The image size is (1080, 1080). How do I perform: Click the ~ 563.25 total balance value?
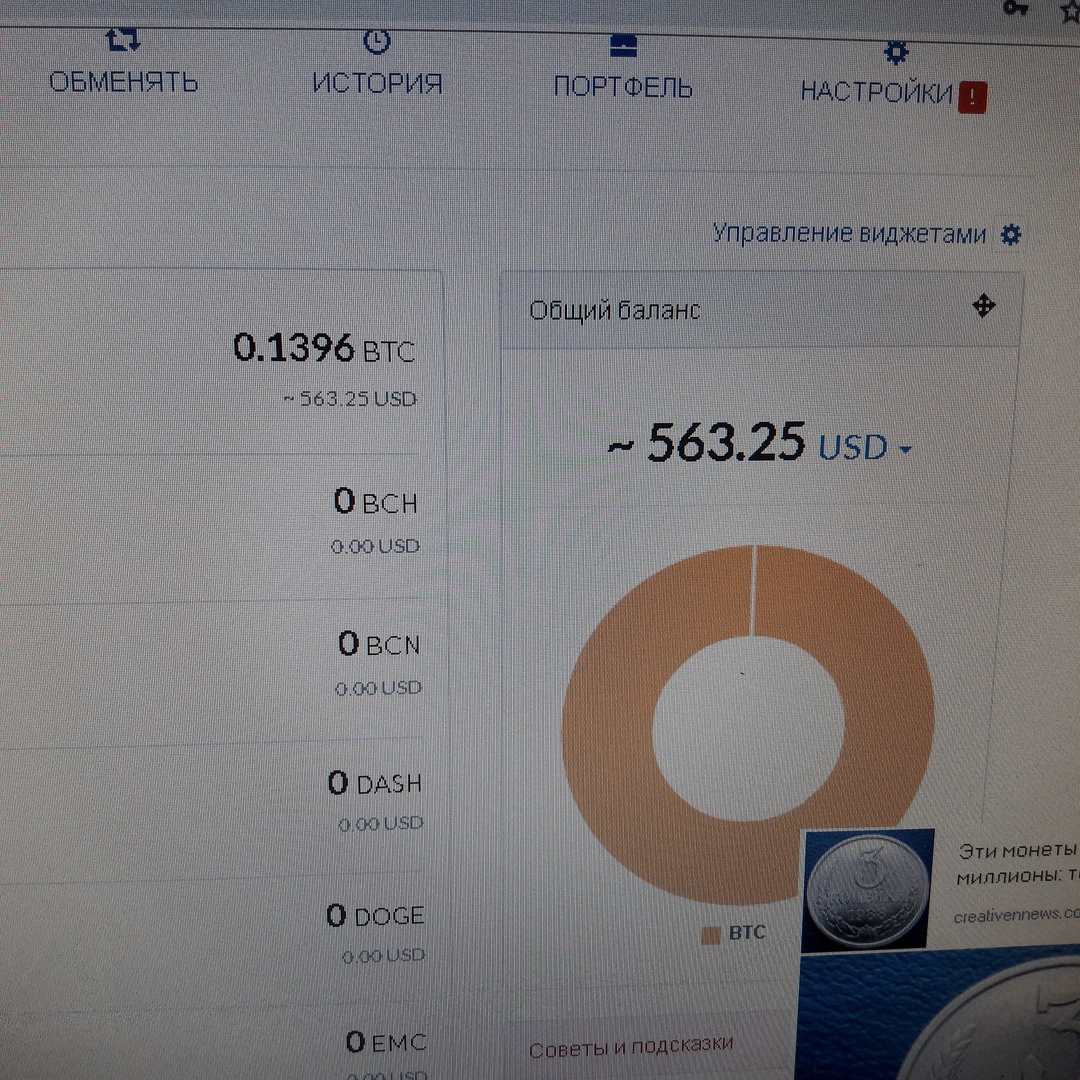pos(706,442)
